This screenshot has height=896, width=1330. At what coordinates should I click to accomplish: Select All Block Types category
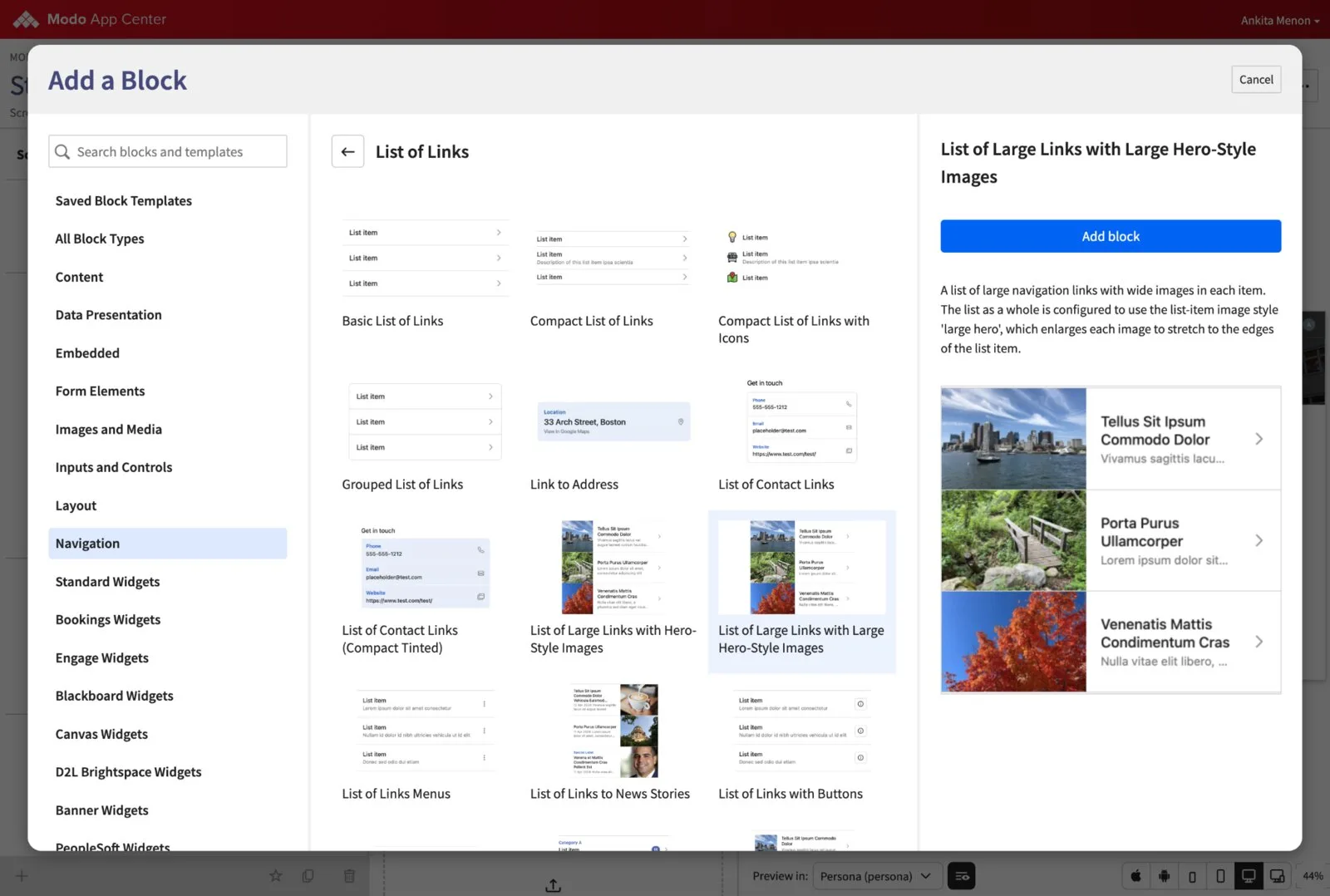[167, 239]
